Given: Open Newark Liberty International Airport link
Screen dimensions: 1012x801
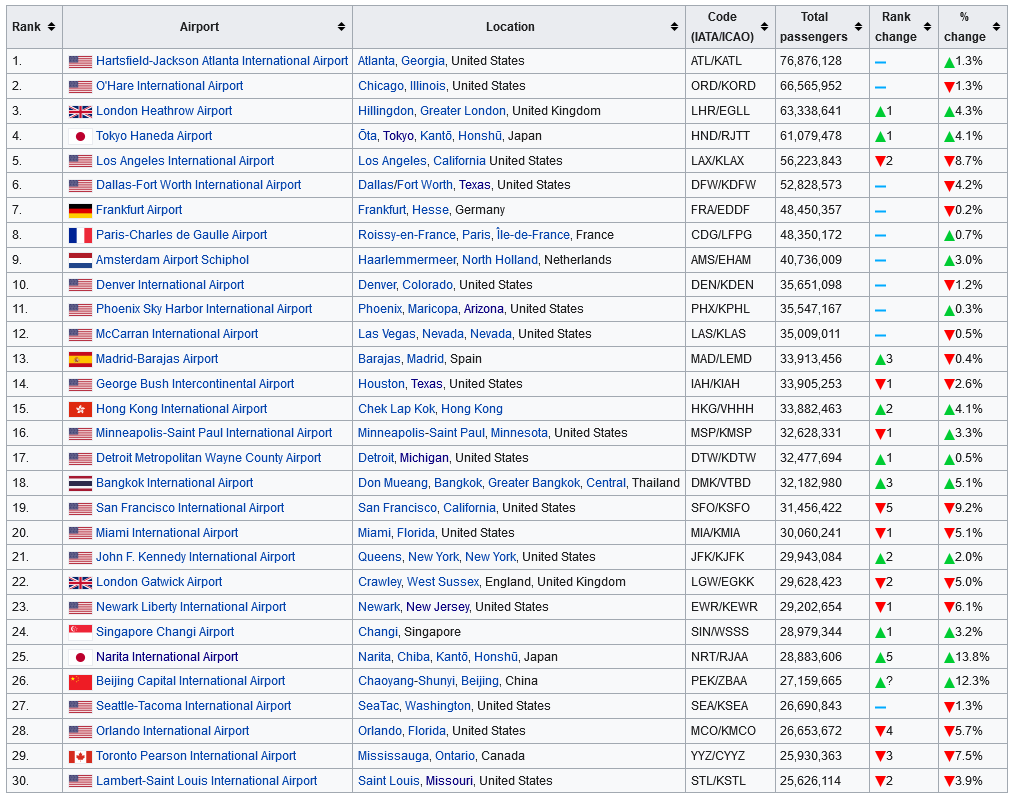Looking at the screenshot, I should 191,607.
